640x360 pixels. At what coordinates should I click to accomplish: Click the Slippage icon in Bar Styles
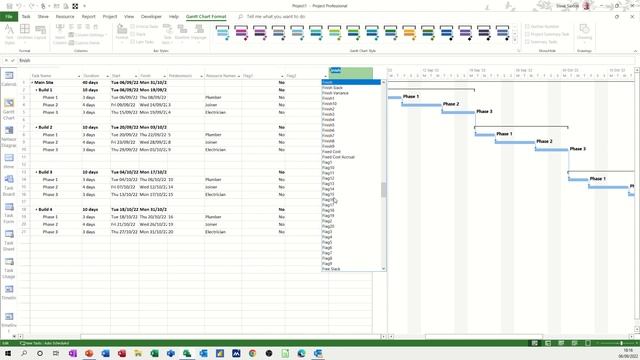tap(199, 32)
